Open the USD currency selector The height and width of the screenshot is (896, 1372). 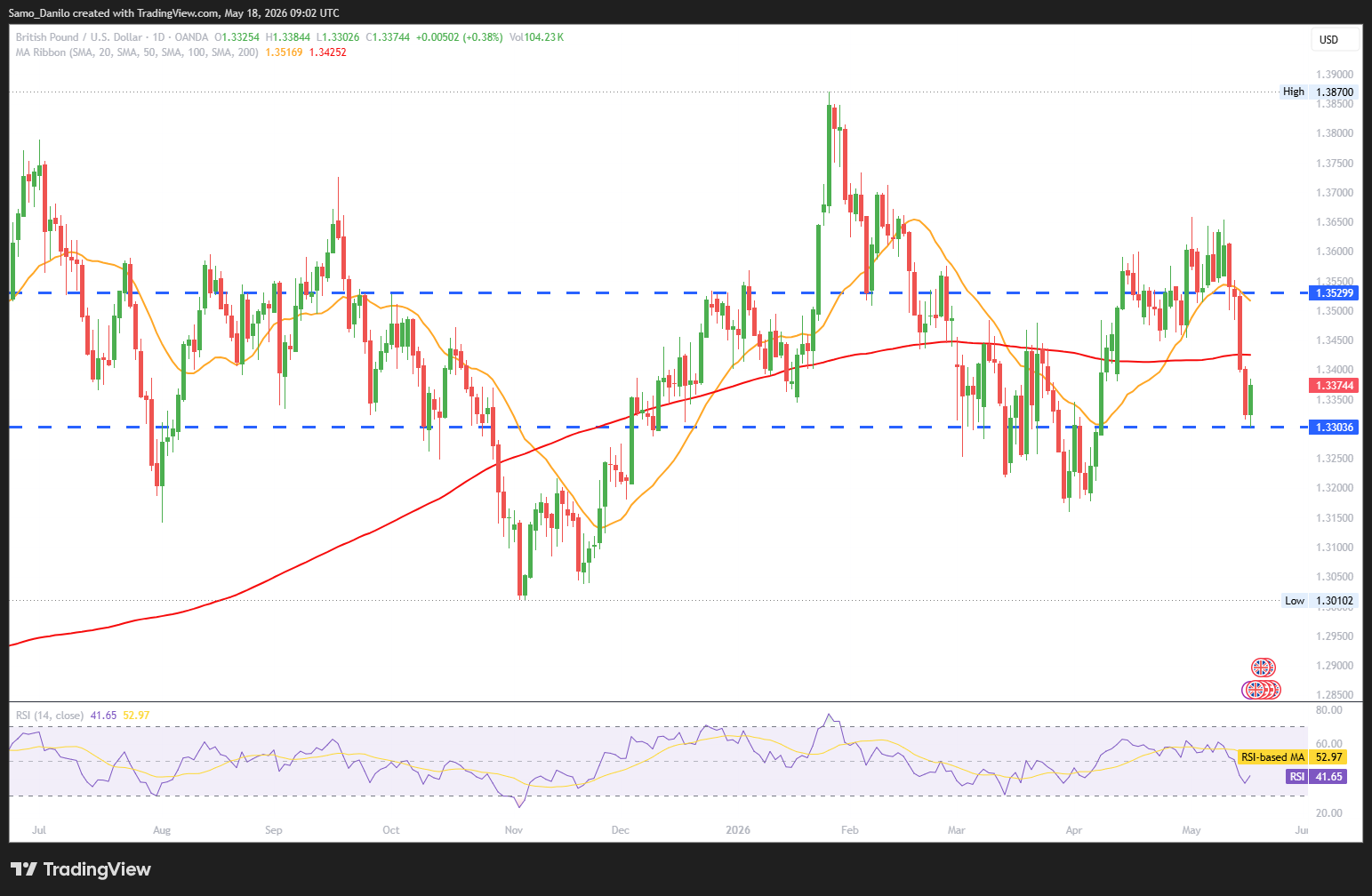(x=1336, y=39)
